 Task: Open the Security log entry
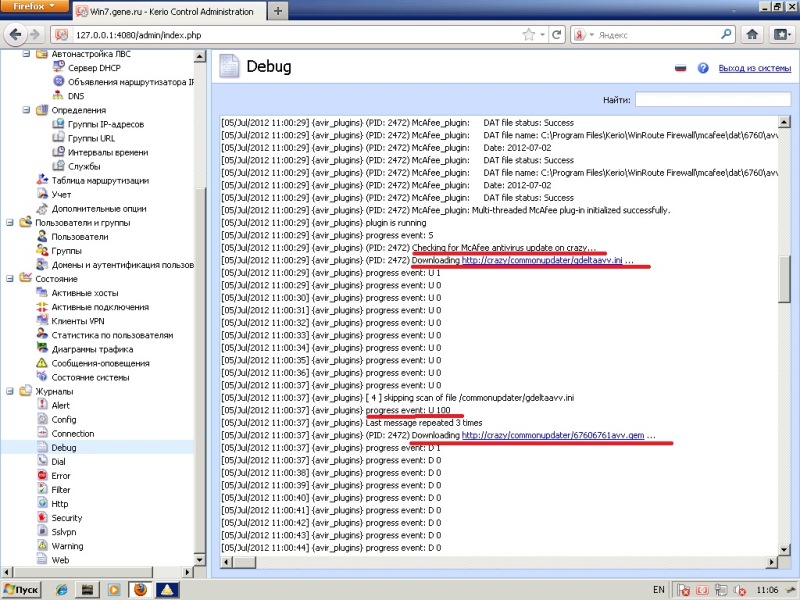click(66, 518)
